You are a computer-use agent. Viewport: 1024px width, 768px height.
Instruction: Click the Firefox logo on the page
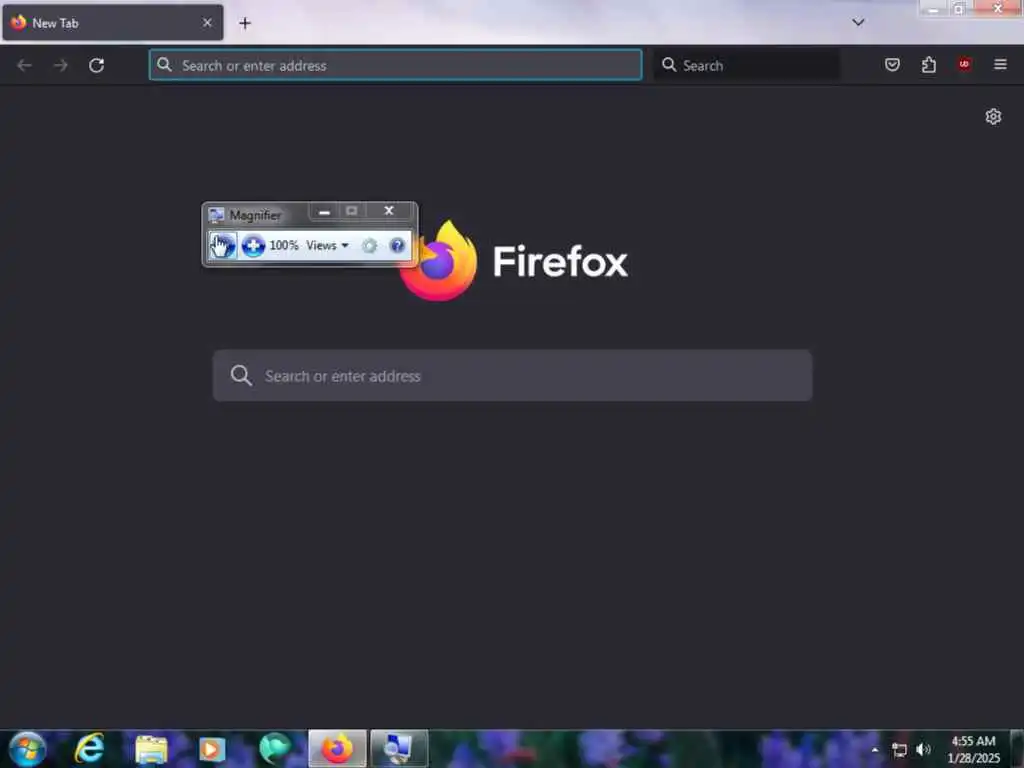click(439, 261)
